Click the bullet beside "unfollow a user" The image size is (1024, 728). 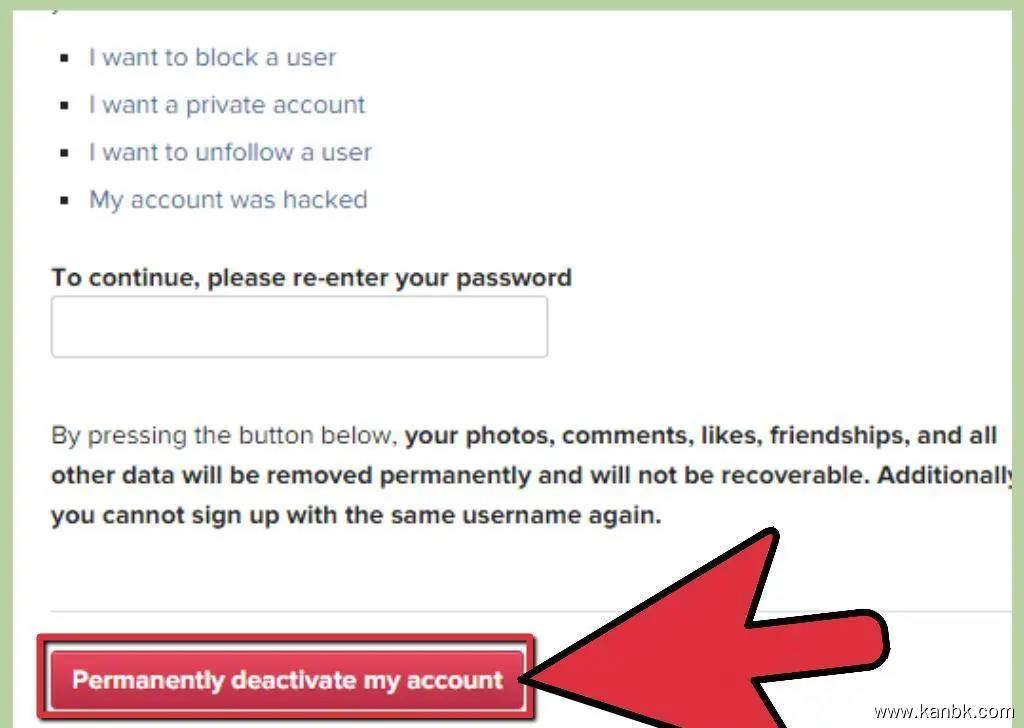coord(65,154)
